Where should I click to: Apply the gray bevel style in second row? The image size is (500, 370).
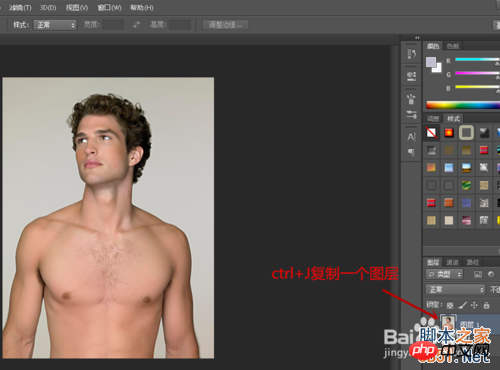(x=431, y=150)
